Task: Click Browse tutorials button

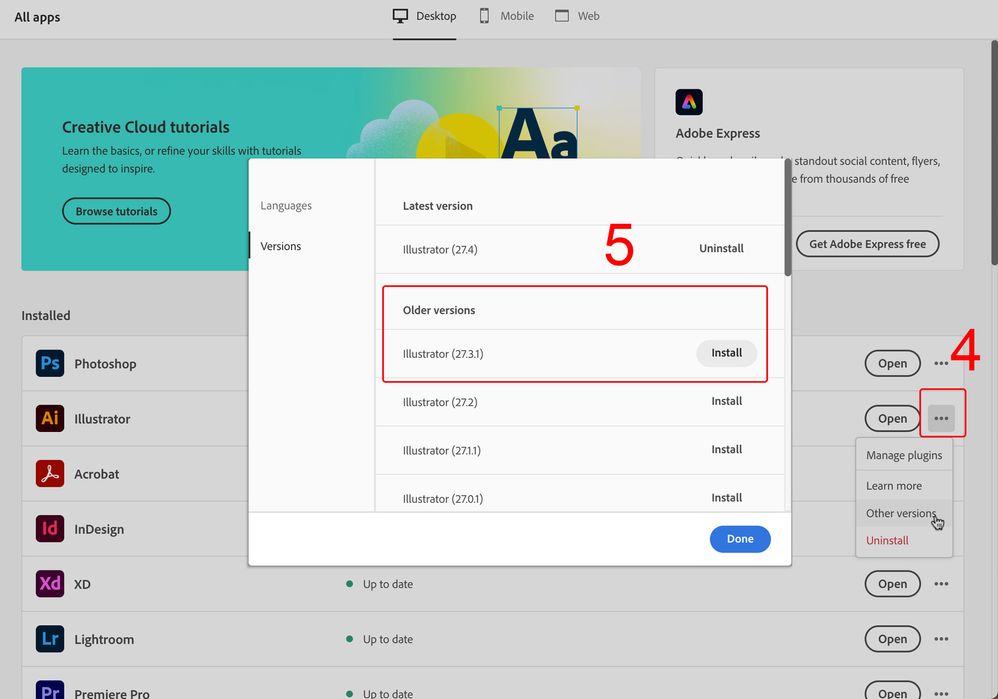Action: [116, 211]
